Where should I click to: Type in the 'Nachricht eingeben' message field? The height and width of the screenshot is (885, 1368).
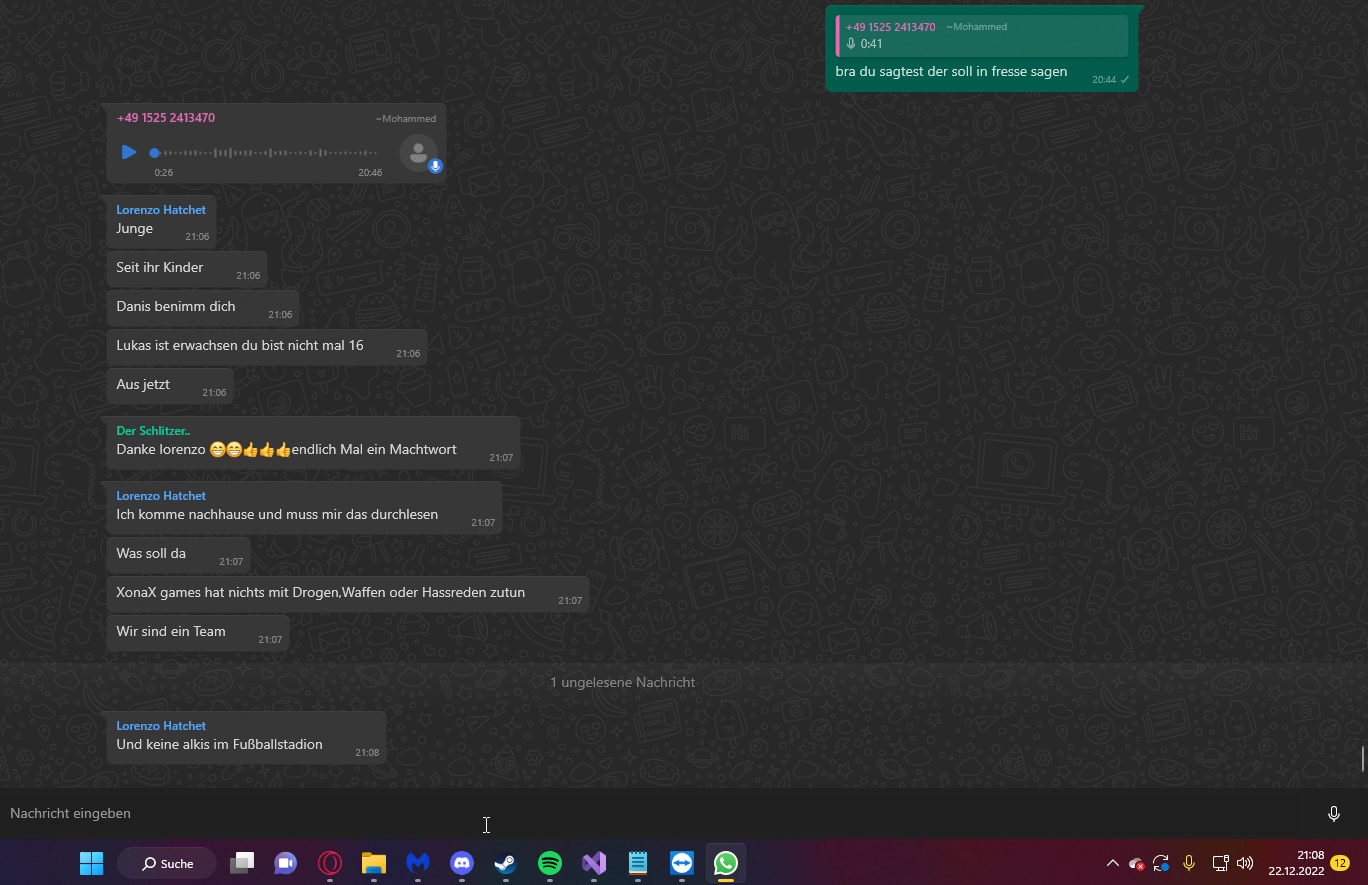pyautogui.click(x=600, y=814)
